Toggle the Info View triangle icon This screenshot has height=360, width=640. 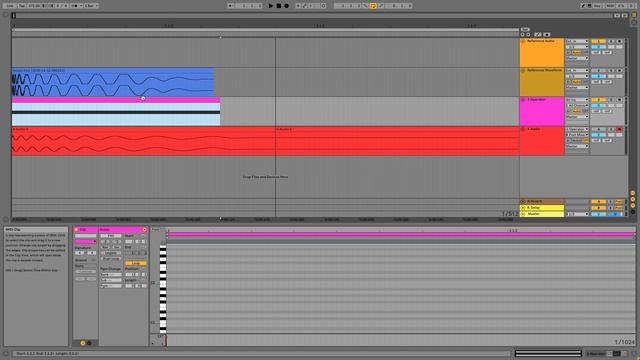point(6,354)
